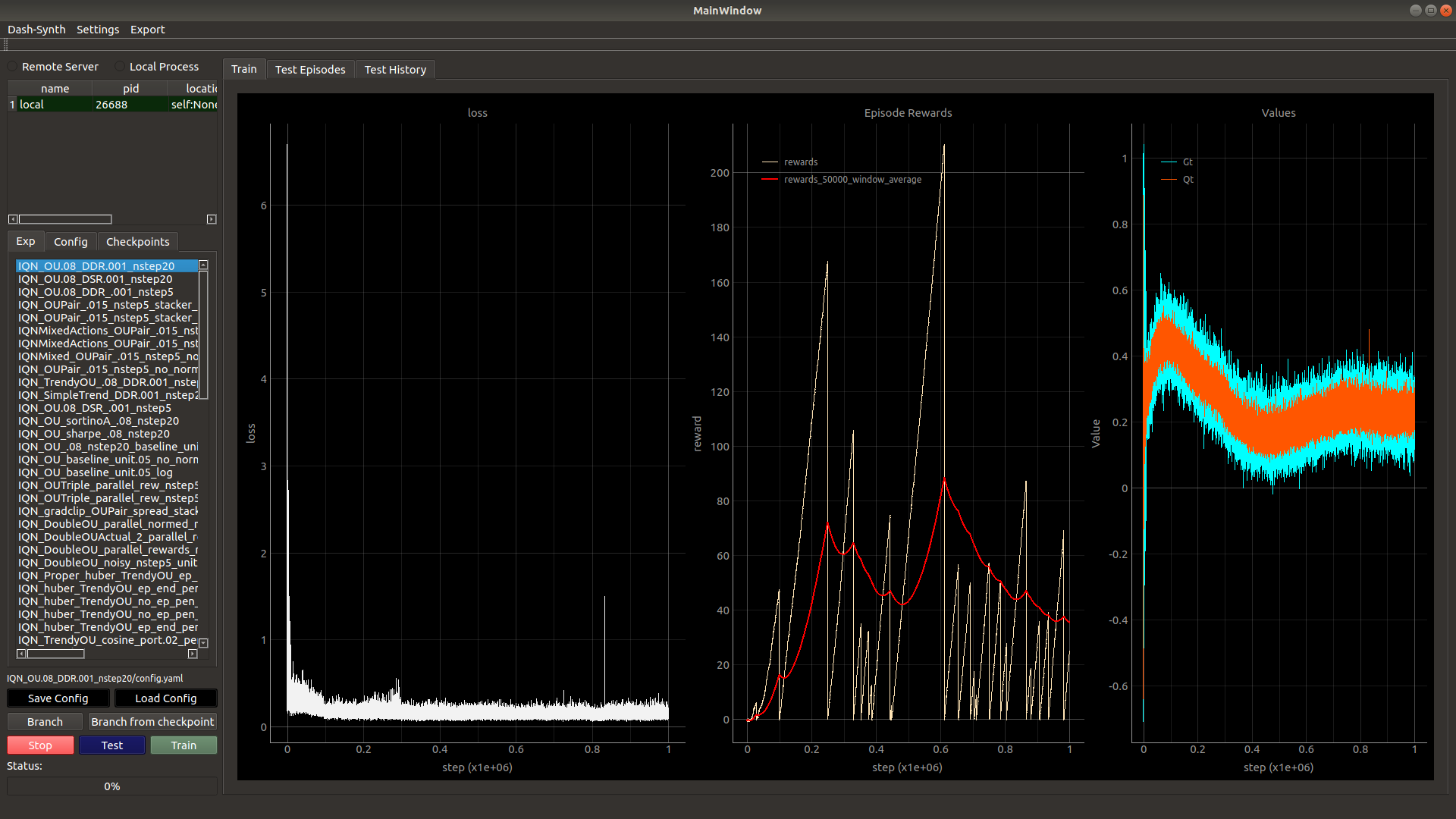Open the Settings menu
The height and width of the screenshot is (819, 1456).
point(98,30)
